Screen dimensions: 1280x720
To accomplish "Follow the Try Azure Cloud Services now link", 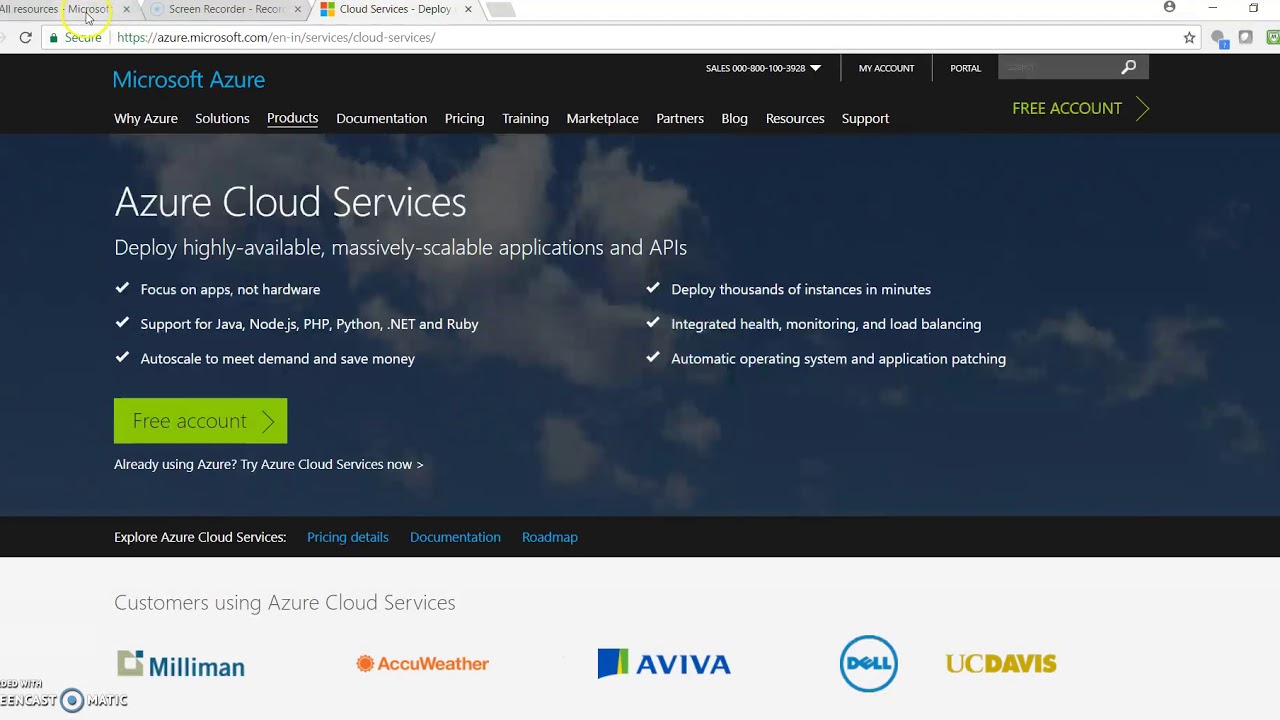I will point(332,464).
